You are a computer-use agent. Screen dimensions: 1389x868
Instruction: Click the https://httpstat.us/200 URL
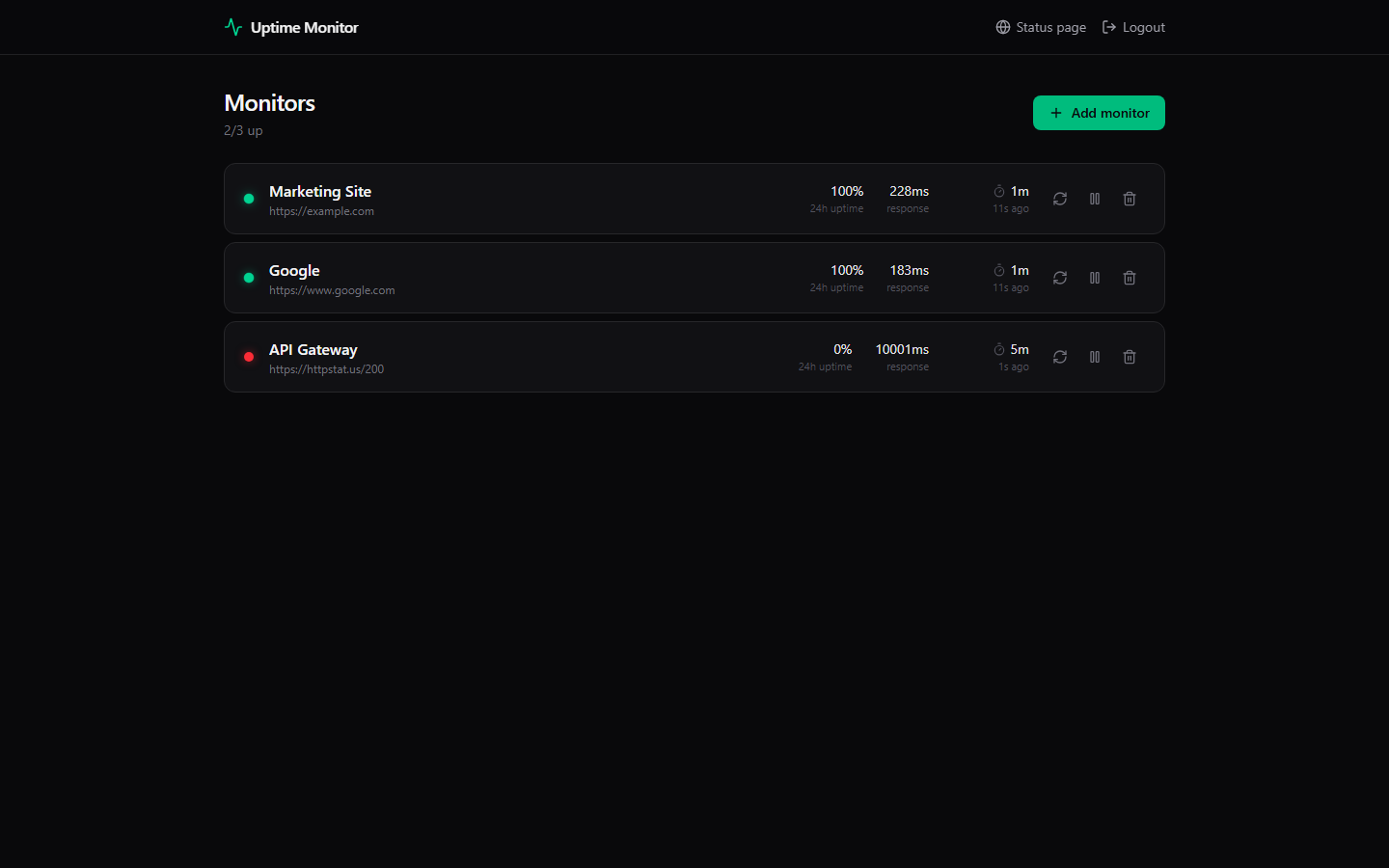pyautogui.click(x=326, y=369)
